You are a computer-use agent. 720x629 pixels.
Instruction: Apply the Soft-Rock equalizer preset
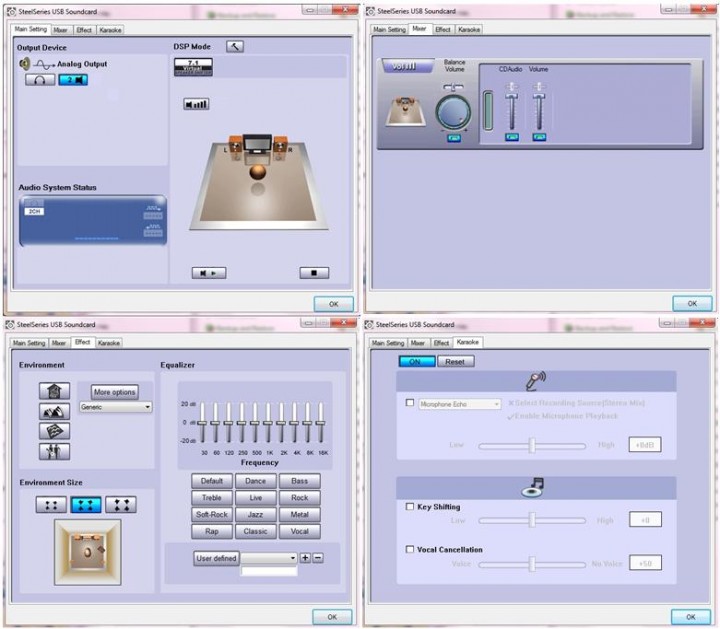[212, 515]
